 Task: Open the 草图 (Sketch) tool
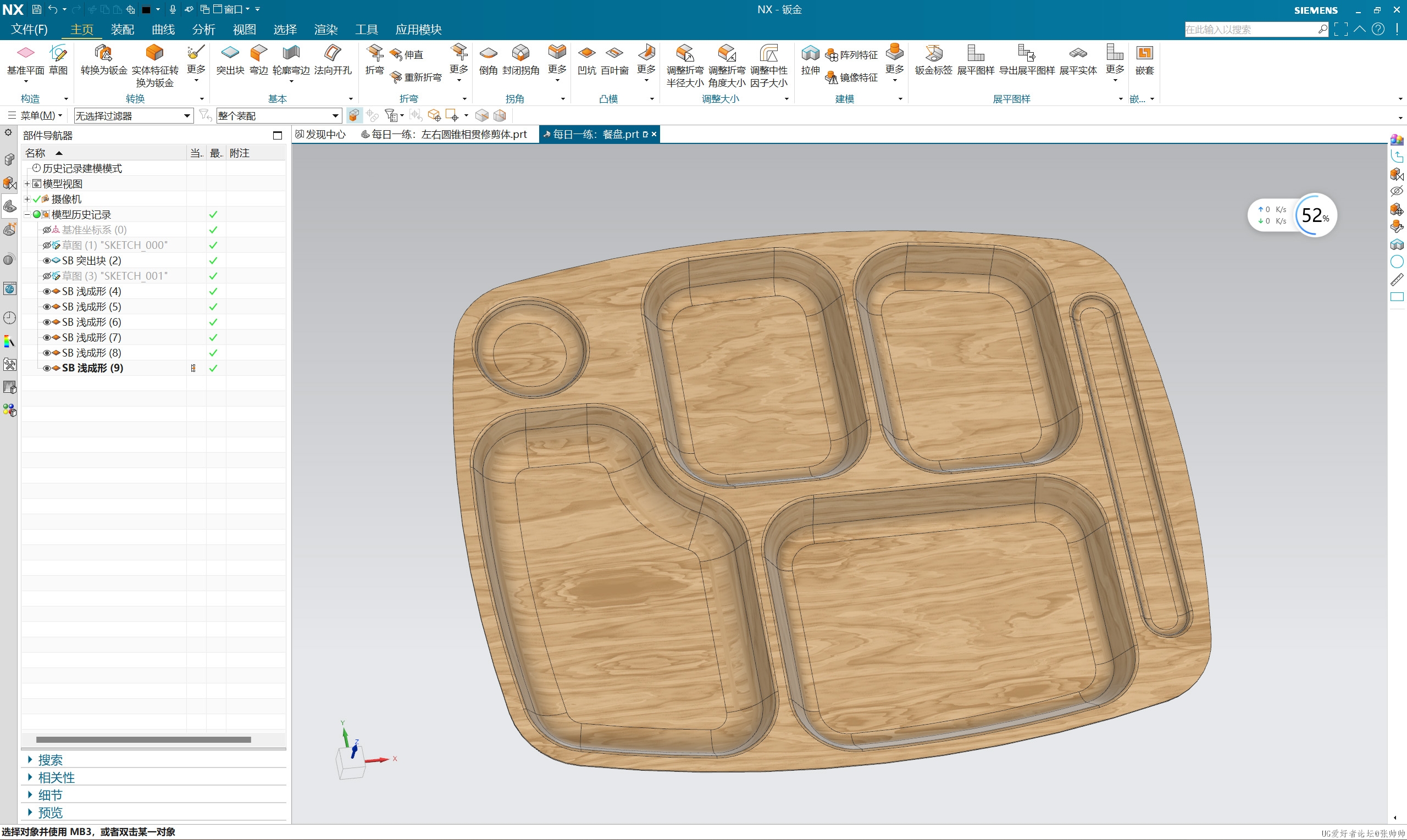point(58,60)
